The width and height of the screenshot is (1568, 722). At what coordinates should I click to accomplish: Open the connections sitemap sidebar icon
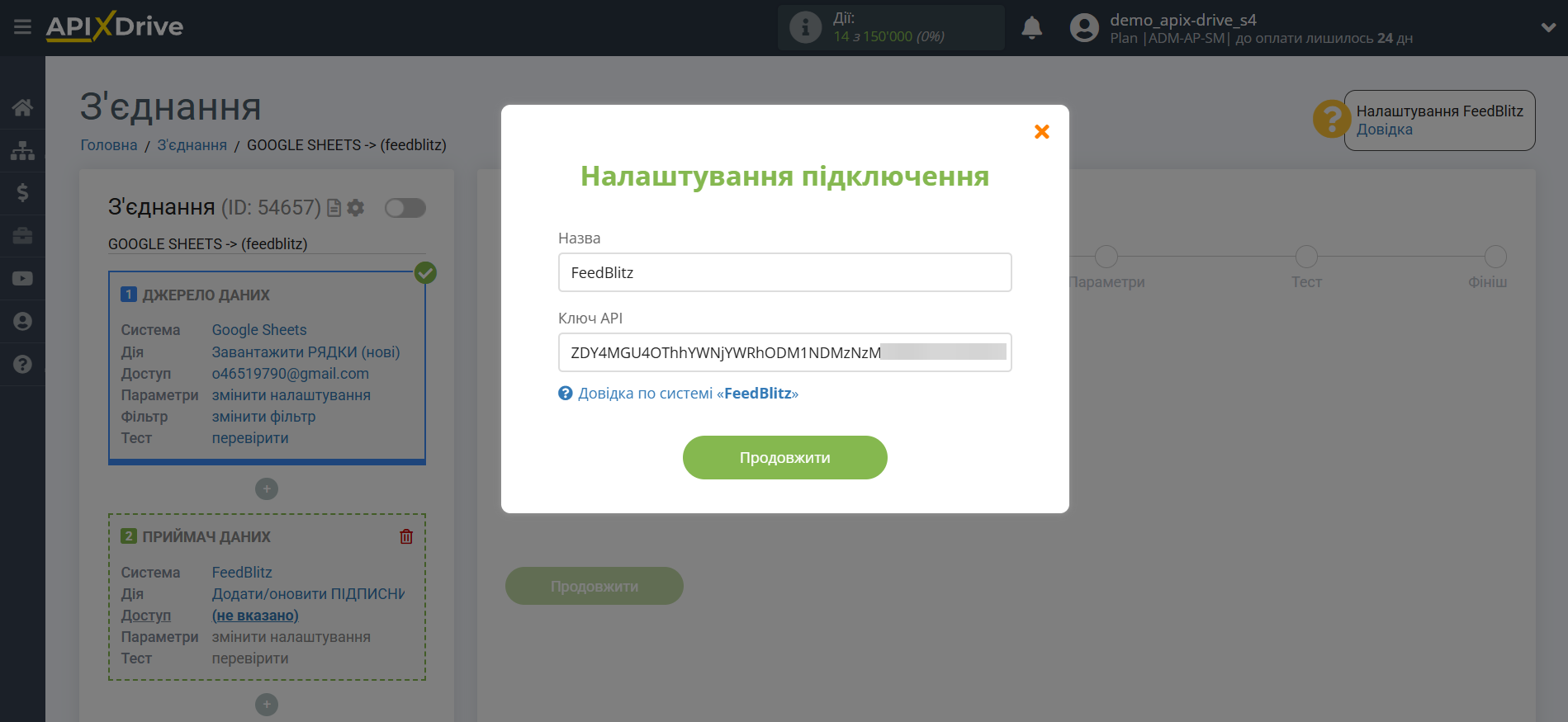pyautogui.click(x=22, y=150)
